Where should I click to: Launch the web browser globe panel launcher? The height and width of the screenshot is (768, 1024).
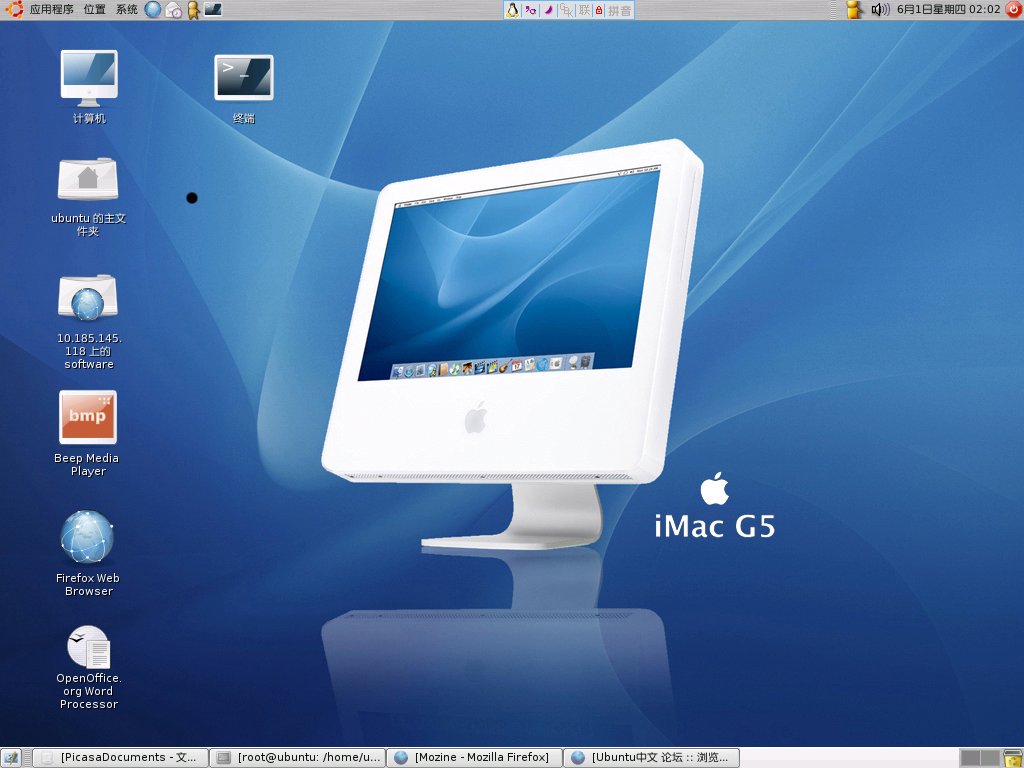pos(152,9)
